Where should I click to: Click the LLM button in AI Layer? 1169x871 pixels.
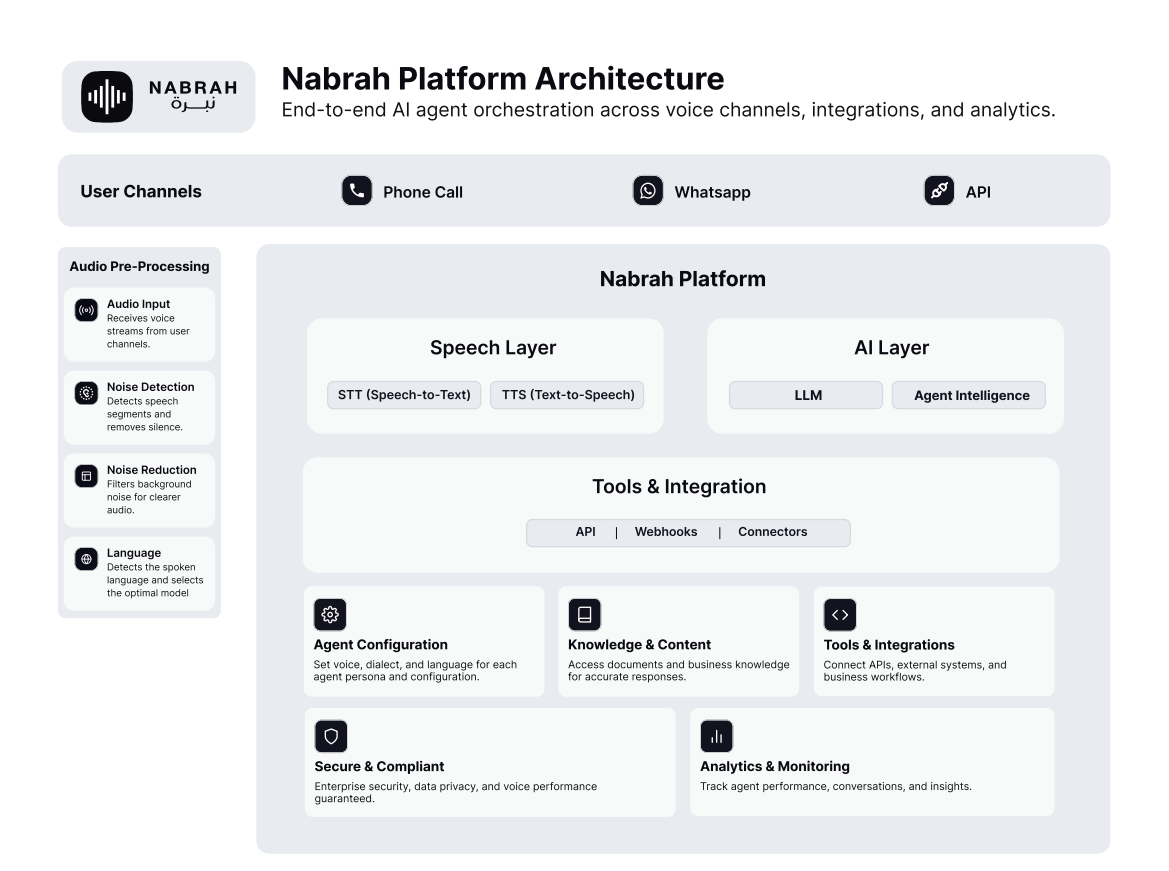(806, 395)
